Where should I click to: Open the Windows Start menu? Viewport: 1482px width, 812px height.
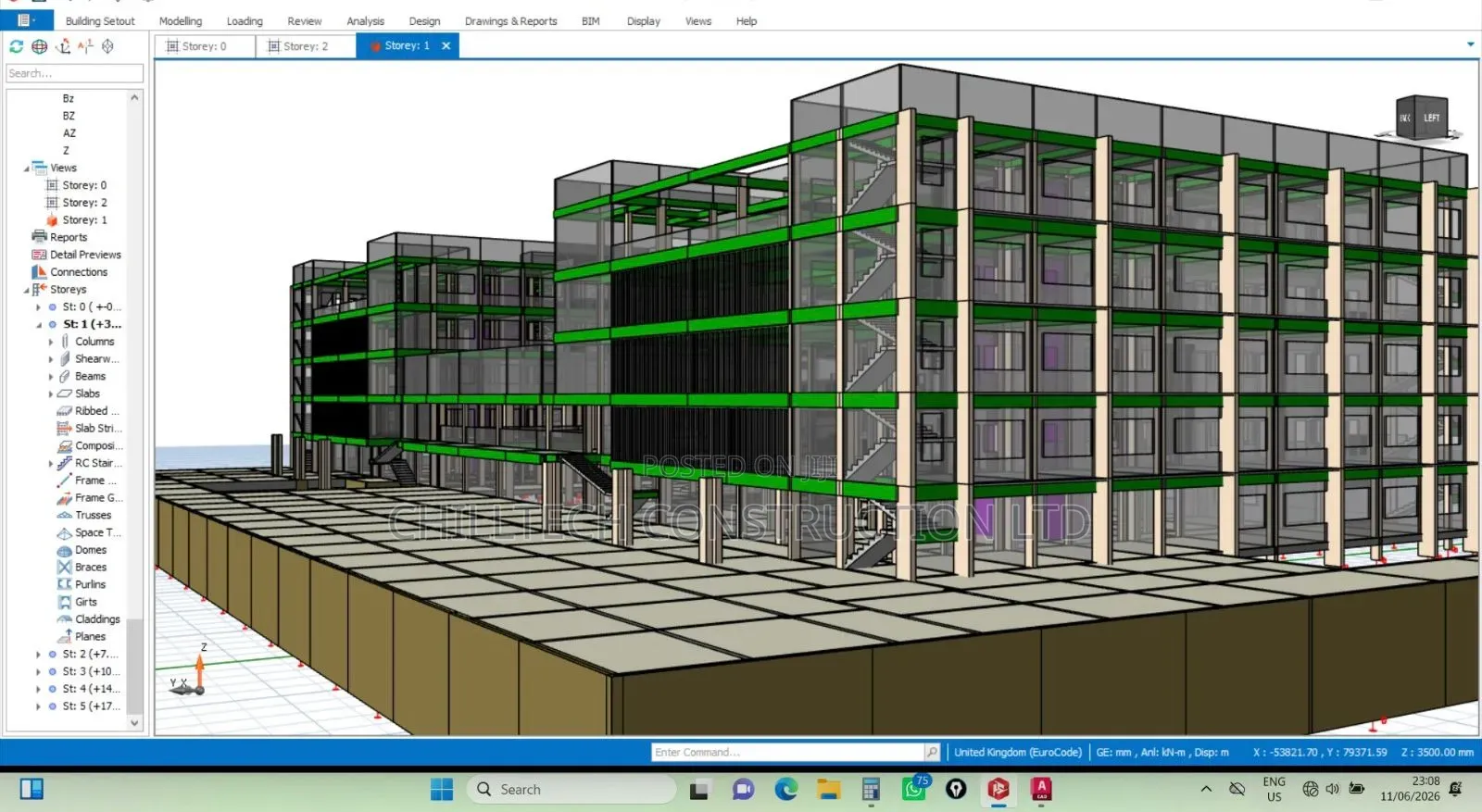tap(442, 790)
